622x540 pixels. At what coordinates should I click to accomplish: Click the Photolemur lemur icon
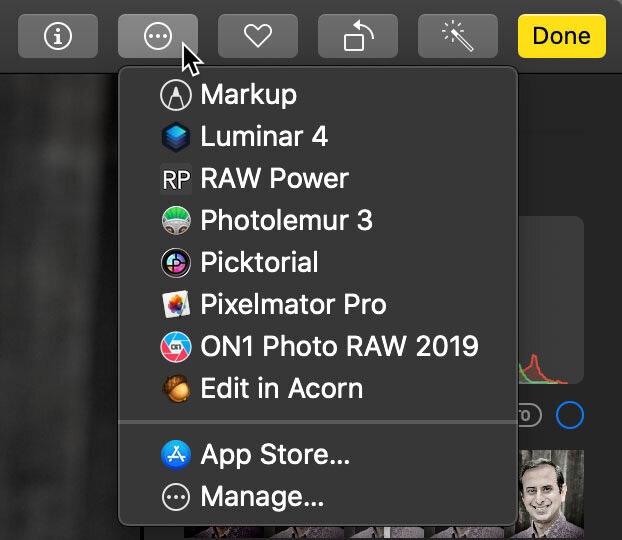tap(176, 221)
